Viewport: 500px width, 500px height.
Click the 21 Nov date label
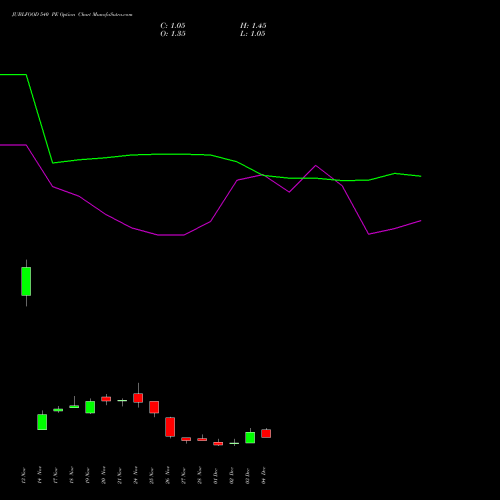coord(120,475)
